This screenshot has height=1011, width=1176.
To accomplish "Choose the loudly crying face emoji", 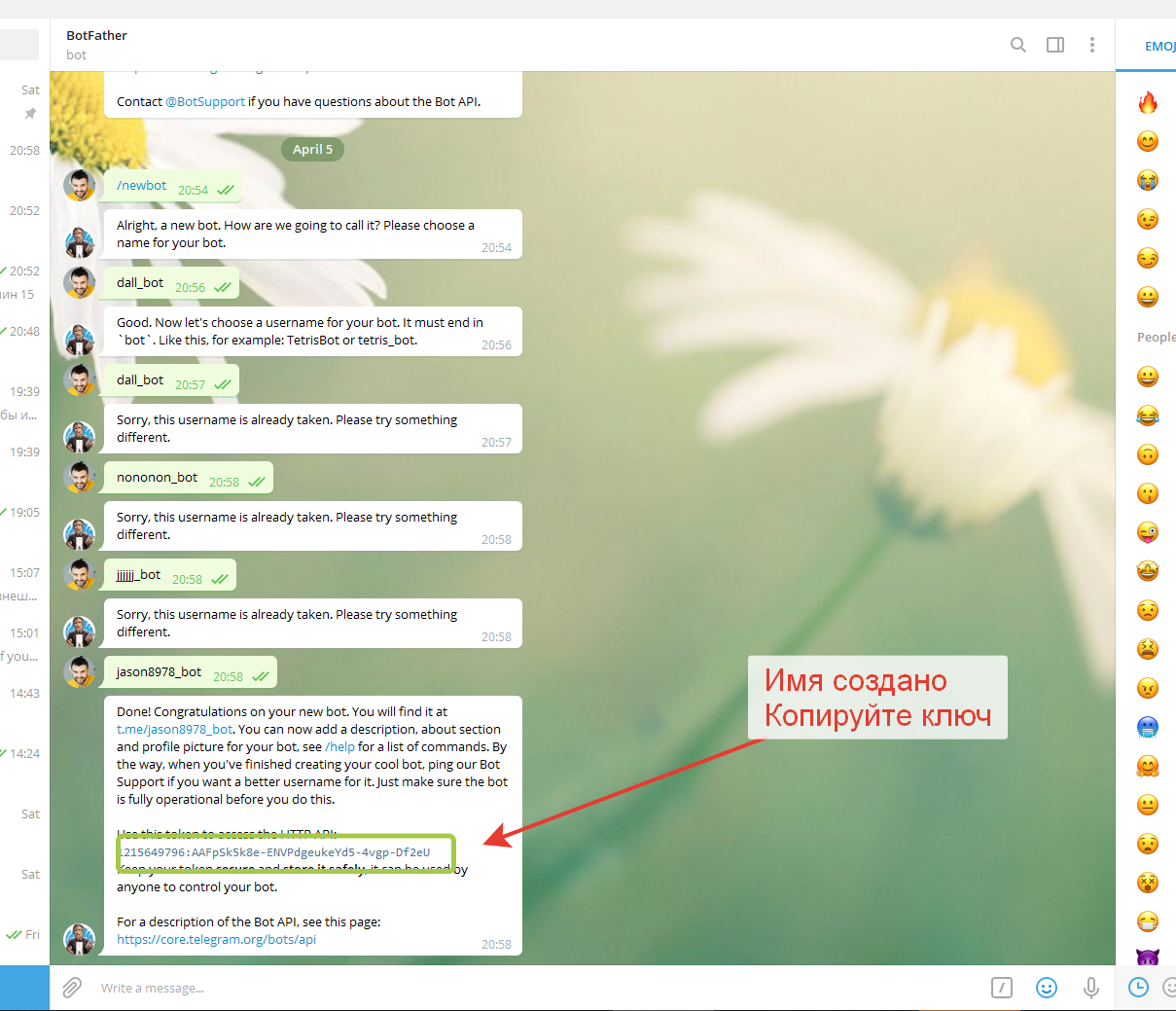I will coord(1148,180).
